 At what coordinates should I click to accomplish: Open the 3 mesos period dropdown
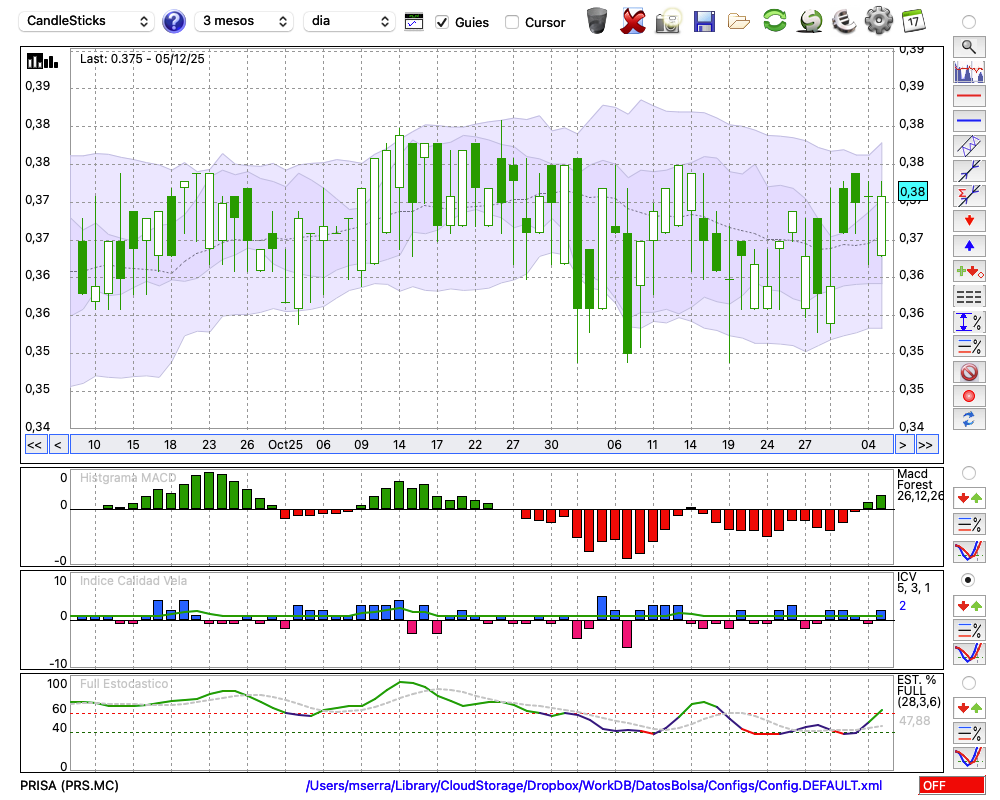click(x=244, y=21)
